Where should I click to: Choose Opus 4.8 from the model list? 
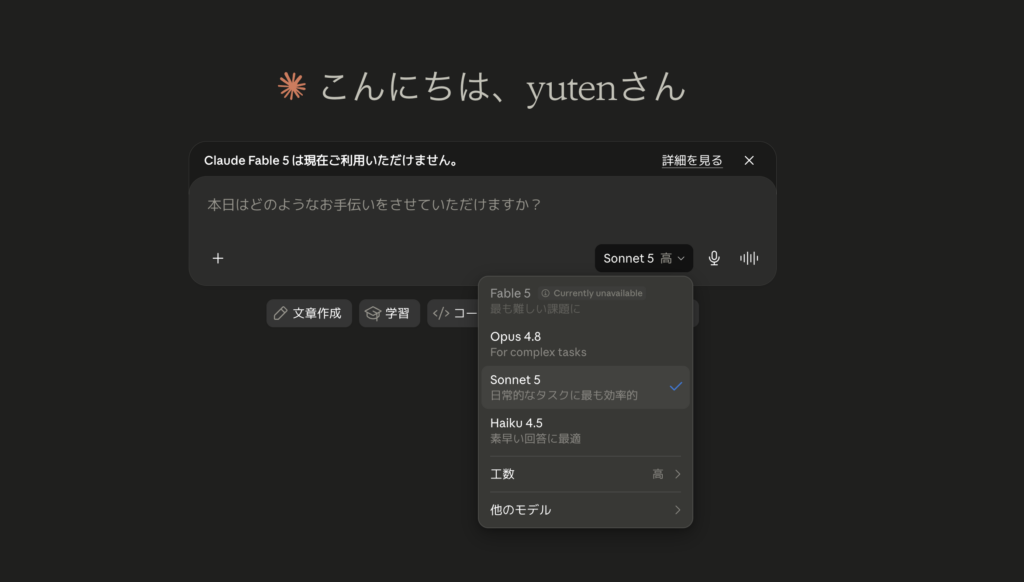pos(585,344)
